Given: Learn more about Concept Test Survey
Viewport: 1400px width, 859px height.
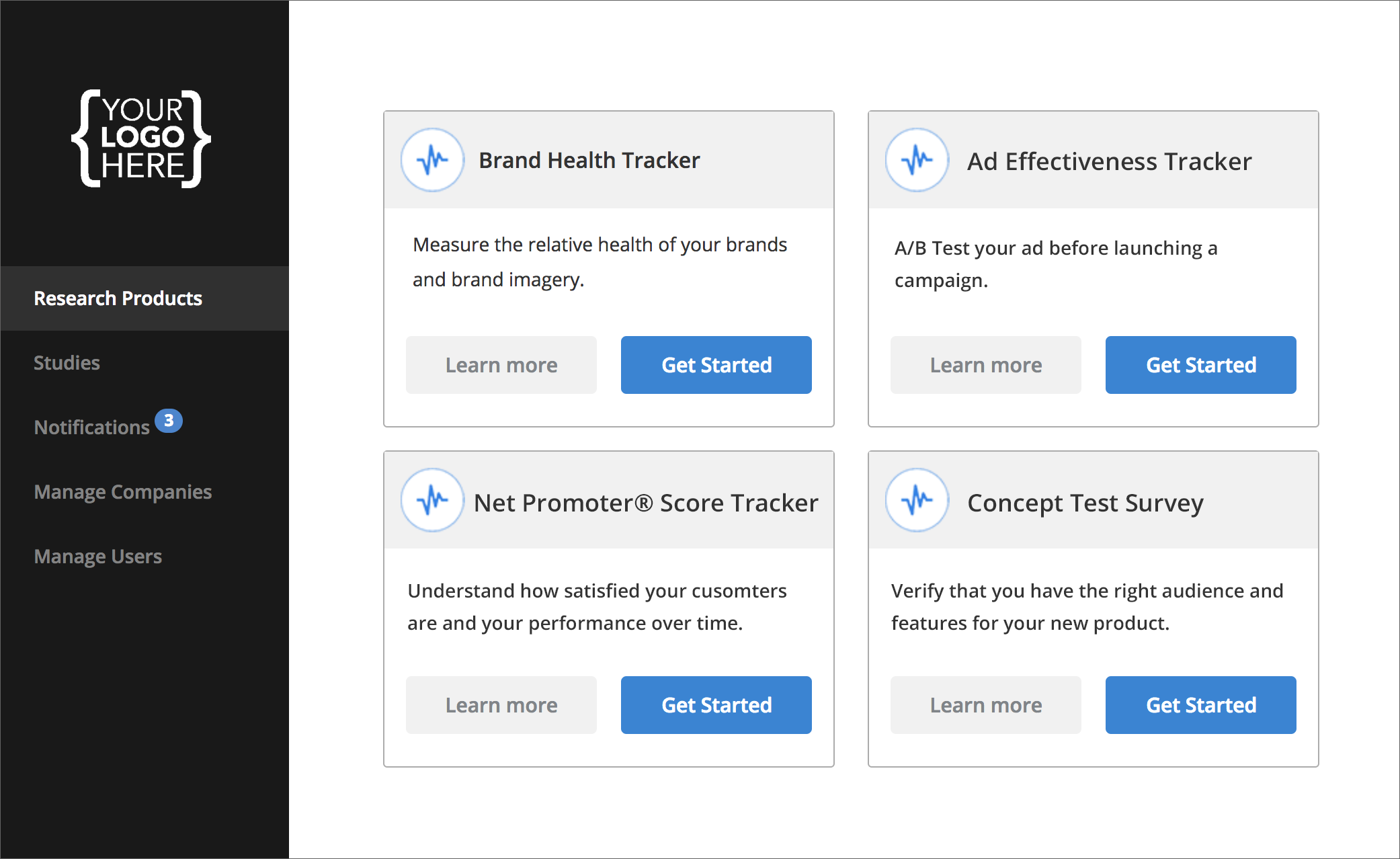Looking at the screenshot, I should coord(986,705).
